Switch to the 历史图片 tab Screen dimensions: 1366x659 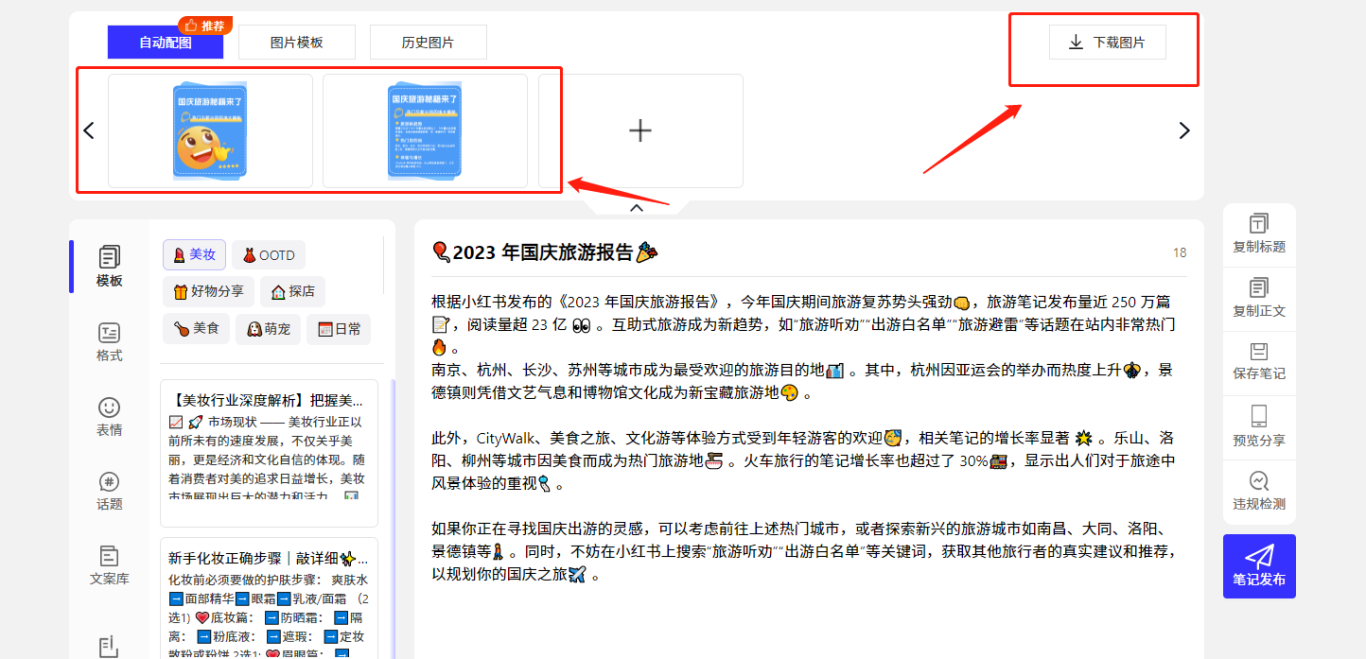428,42
